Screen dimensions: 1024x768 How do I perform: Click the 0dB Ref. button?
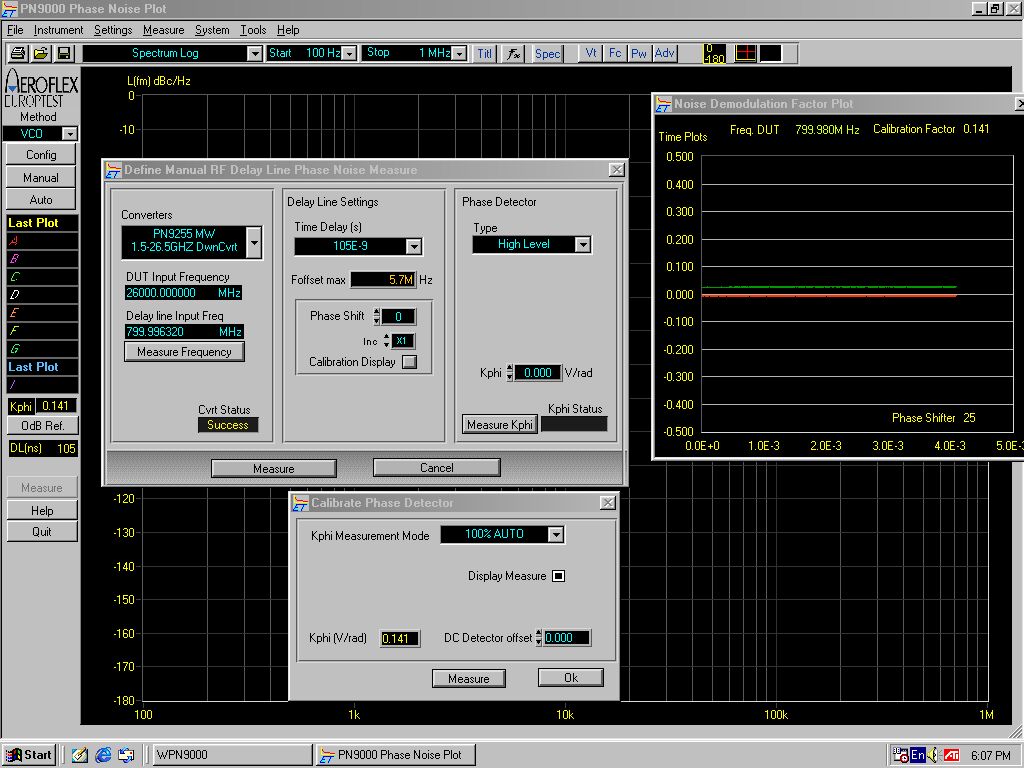point(42,426)
